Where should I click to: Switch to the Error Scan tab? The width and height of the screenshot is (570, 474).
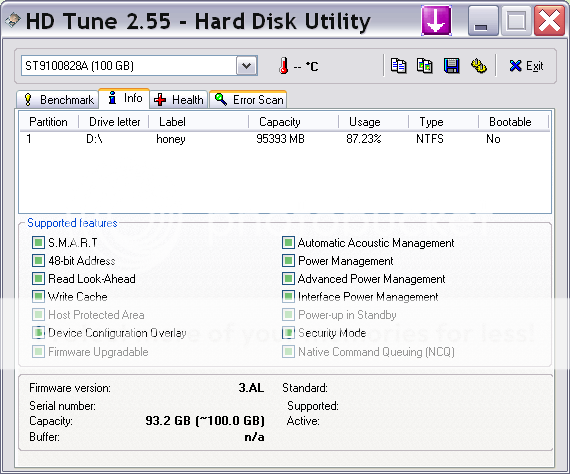pos(248,100)
